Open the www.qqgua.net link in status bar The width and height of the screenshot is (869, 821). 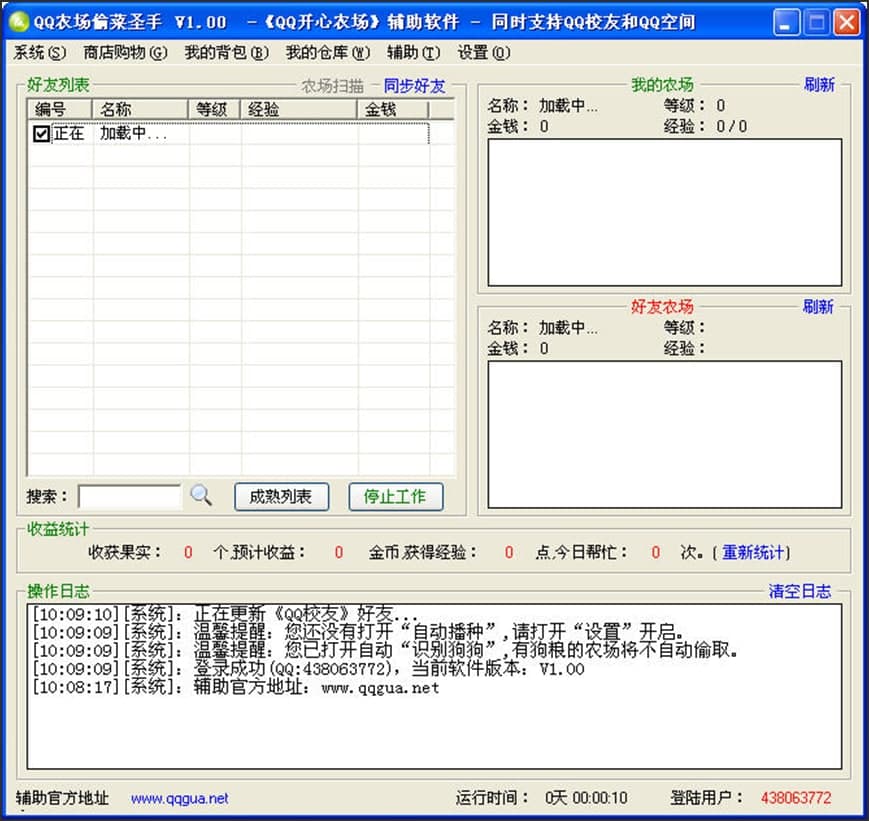180,798
